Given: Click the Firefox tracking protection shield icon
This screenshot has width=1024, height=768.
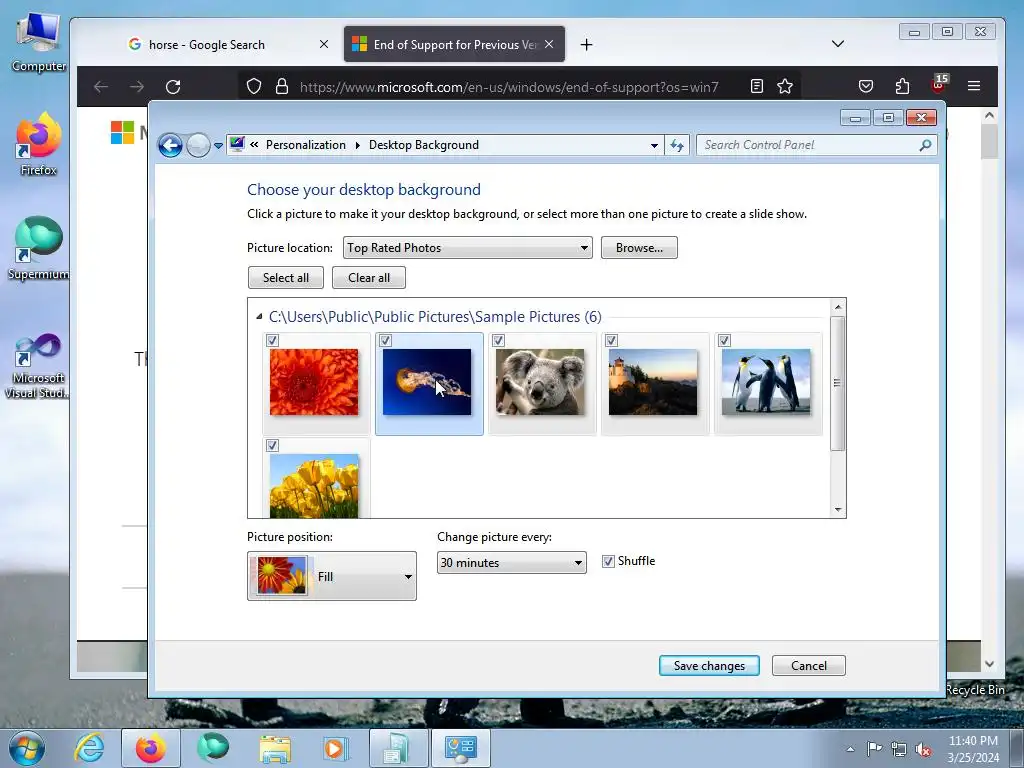Looking at the screenshot, I should click(x=254, y=87).
